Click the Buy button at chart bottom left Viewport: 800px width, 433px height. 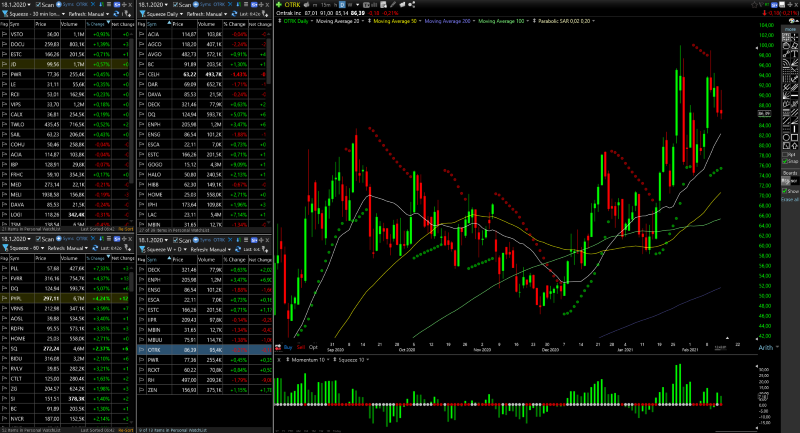click(x=289, y=346)
